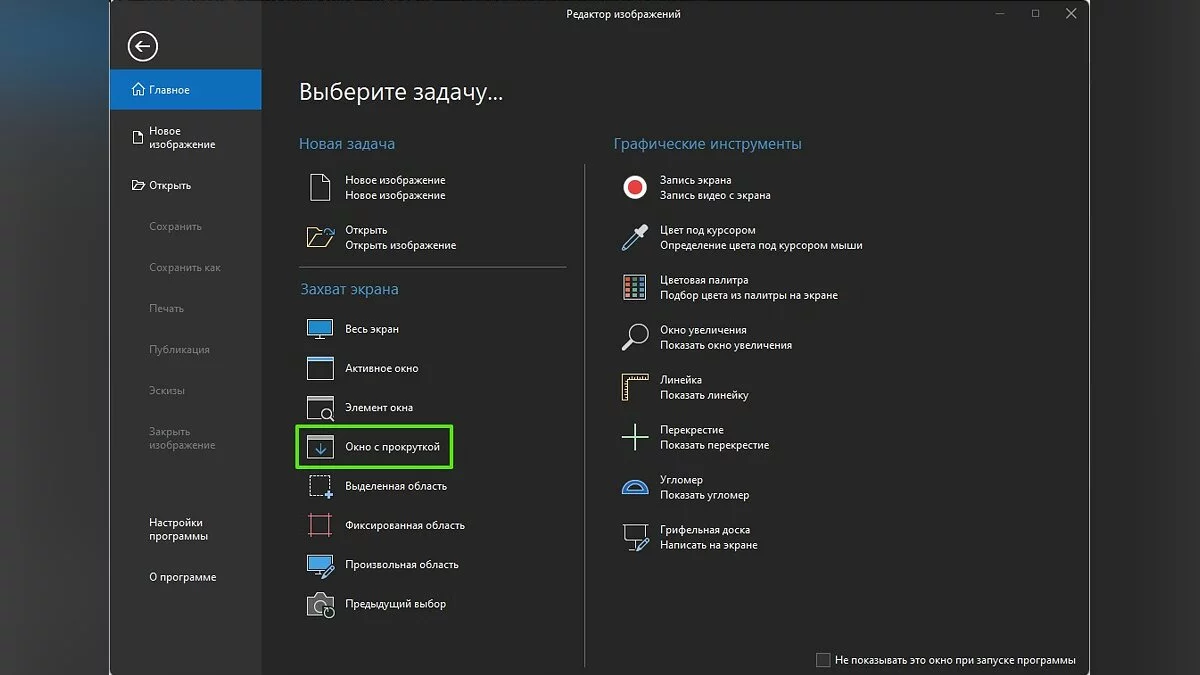
Task: Click Предыдущий выбор capture option
Action: (x=395, y=604)
